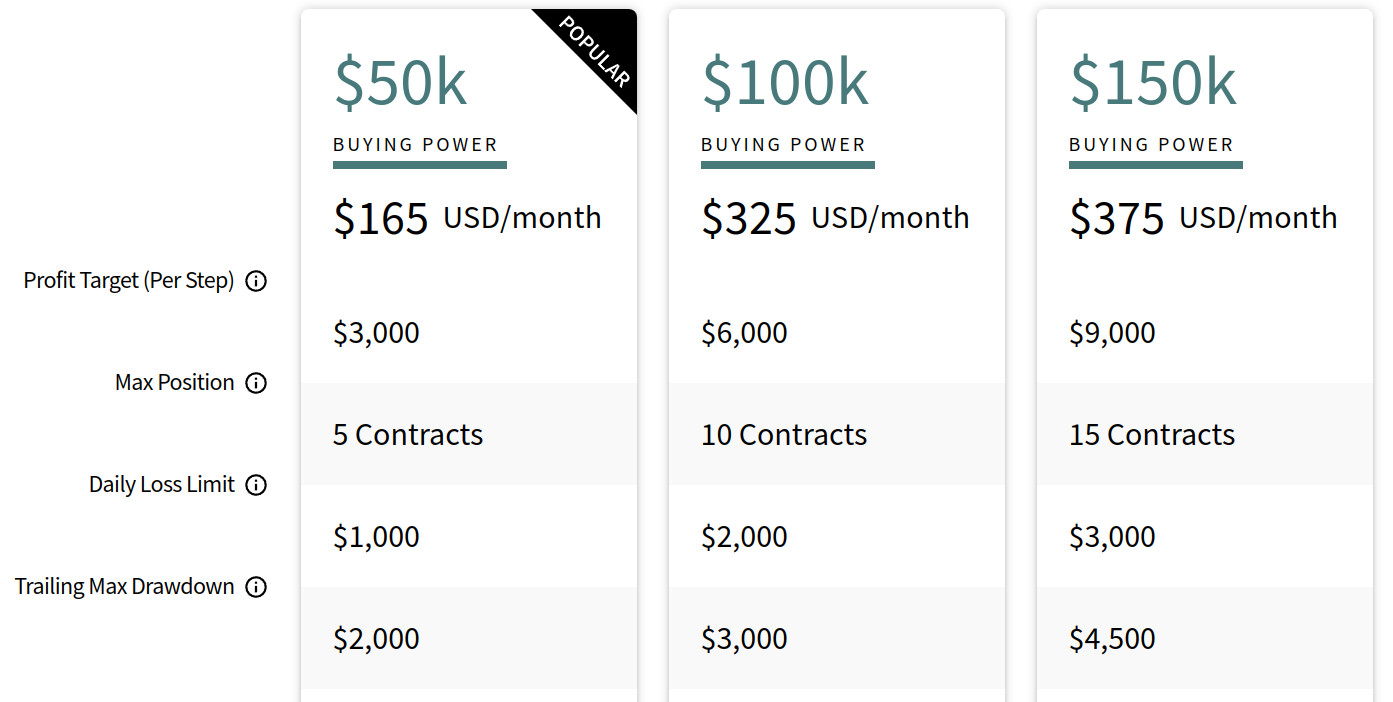Viewport: 1393px width, 702px height.
Task: Click the 10 Contracts value in the $100k column
Action: [783, 434]
